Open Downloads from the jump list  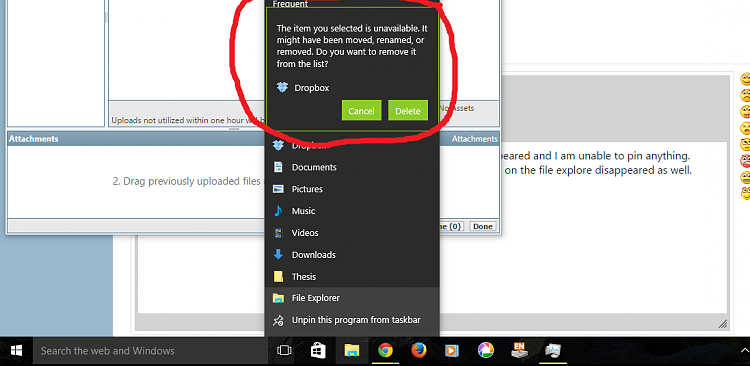pyautogui.click(x=352, y=255)
